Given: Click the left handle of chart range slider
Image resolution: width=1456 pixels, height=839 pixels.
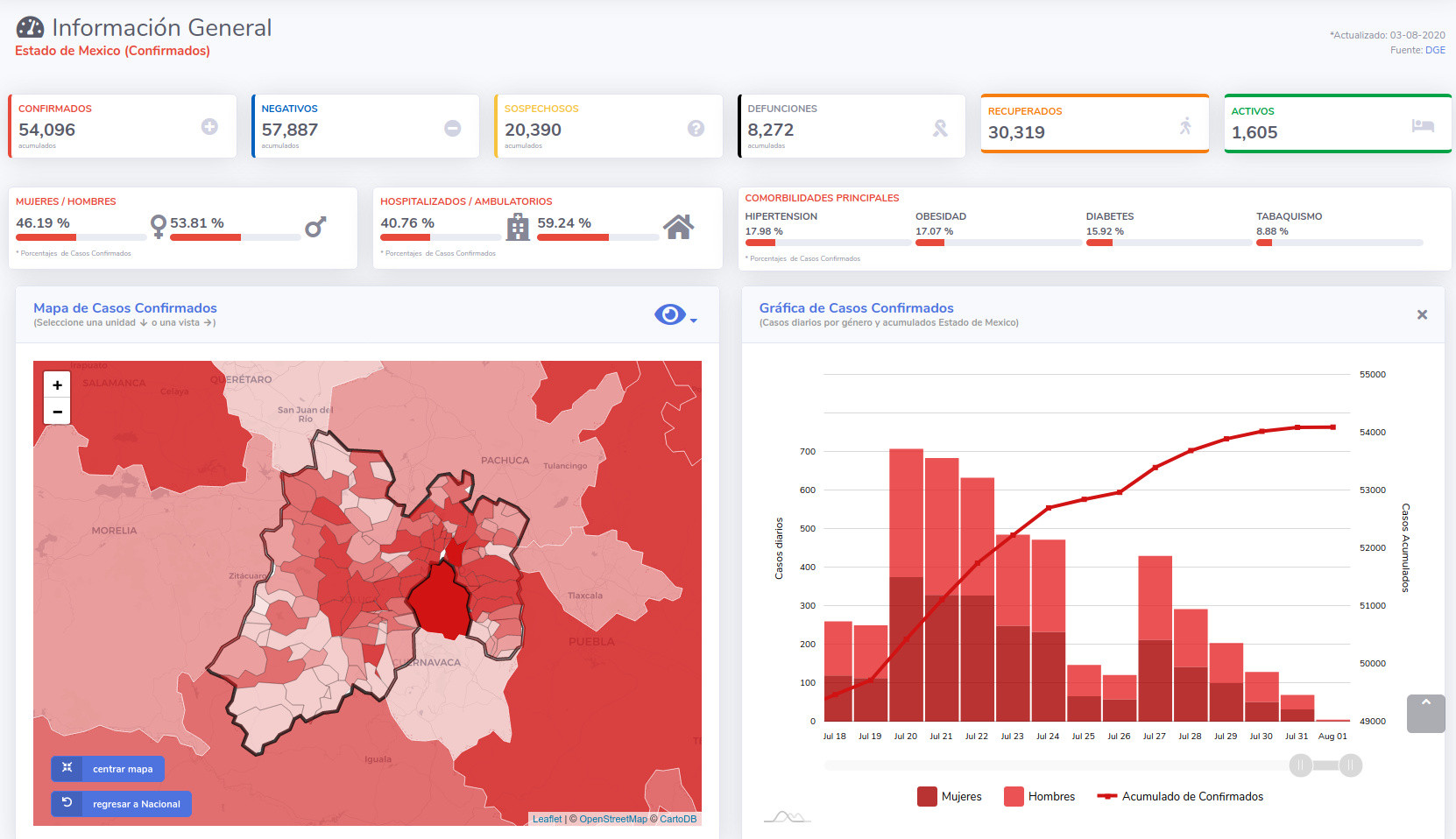Looking at the screenshot, I should pos(1301,765).
